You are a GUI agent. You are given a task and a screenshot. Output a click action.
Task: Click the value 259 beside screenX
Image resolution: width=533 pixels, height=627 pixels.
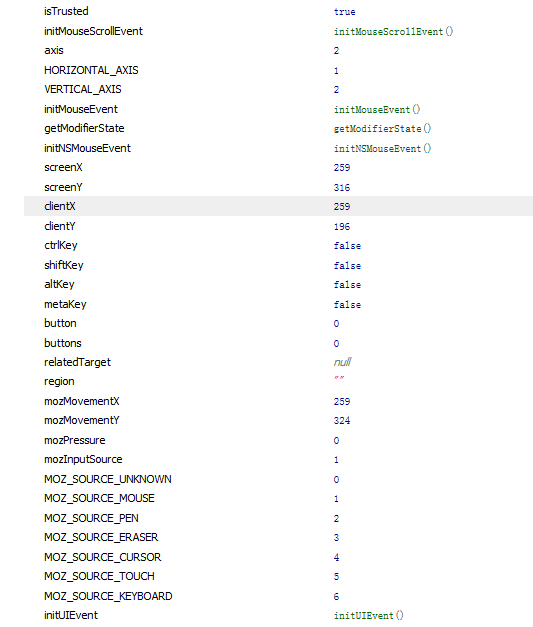coord(342,168)
